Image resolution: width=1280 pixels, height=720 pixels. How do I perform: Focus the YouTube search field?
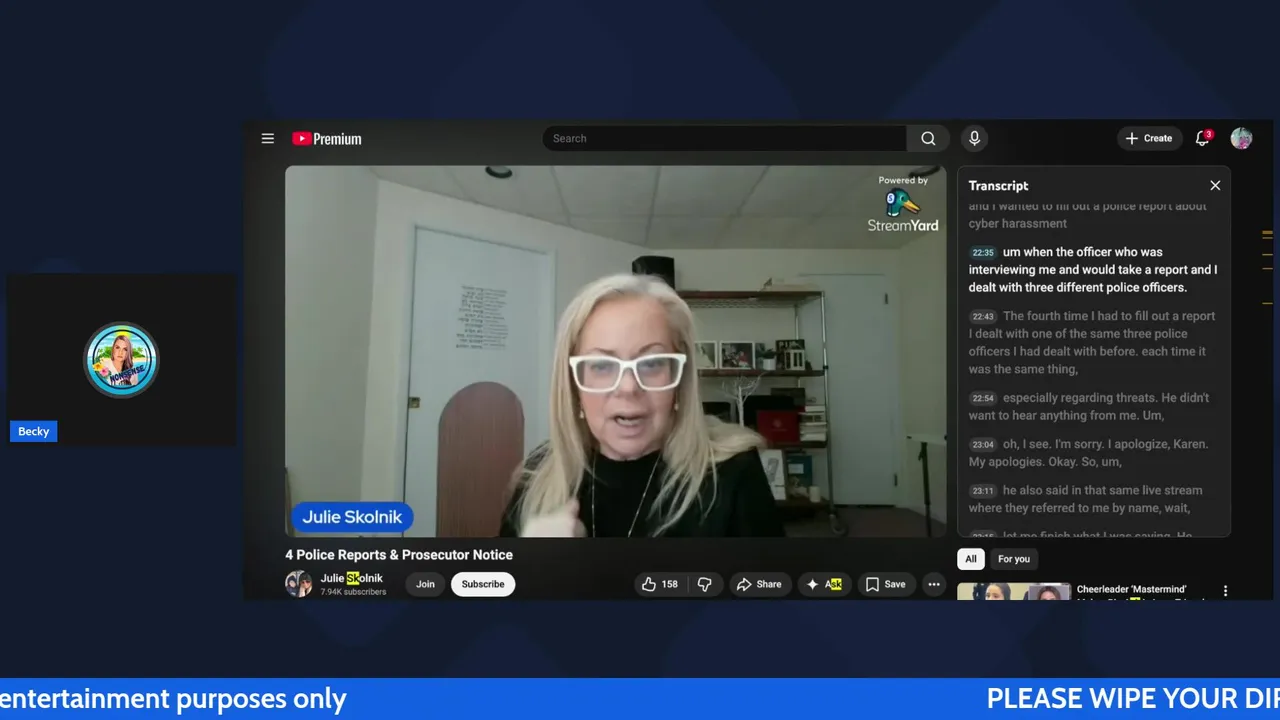pos(725,139)
